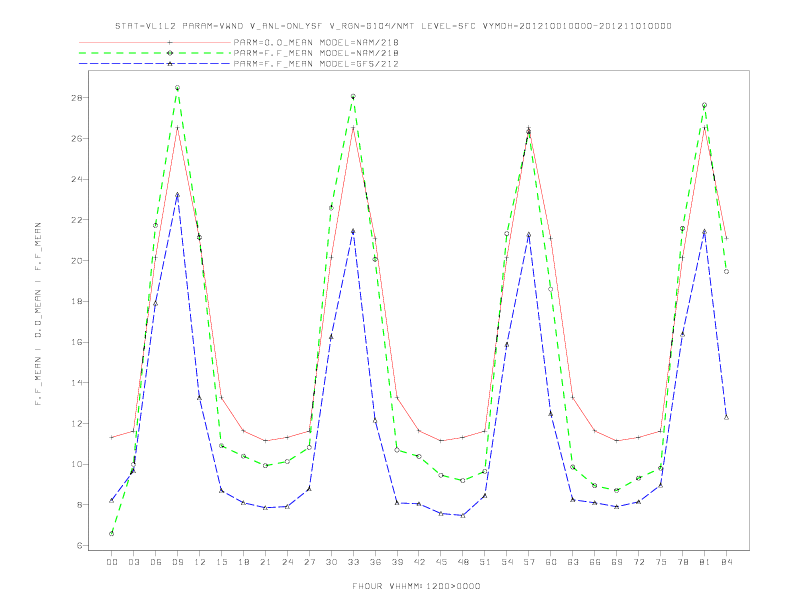This screenshot has width=792, height=612.
Task: Click legend text PARM=O.O_MEAN MODEL=NAM/218
Action: point(316,42)
